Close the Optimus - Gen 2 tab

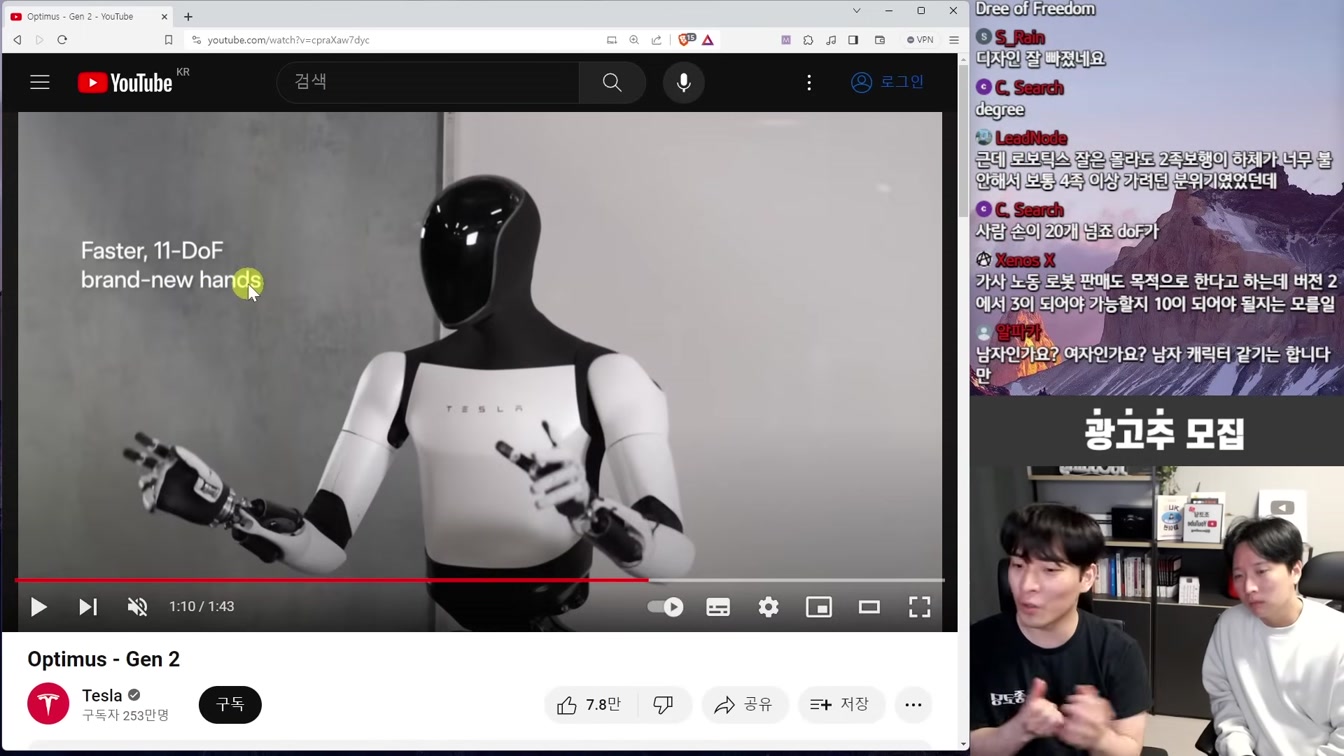pos(164,16)
